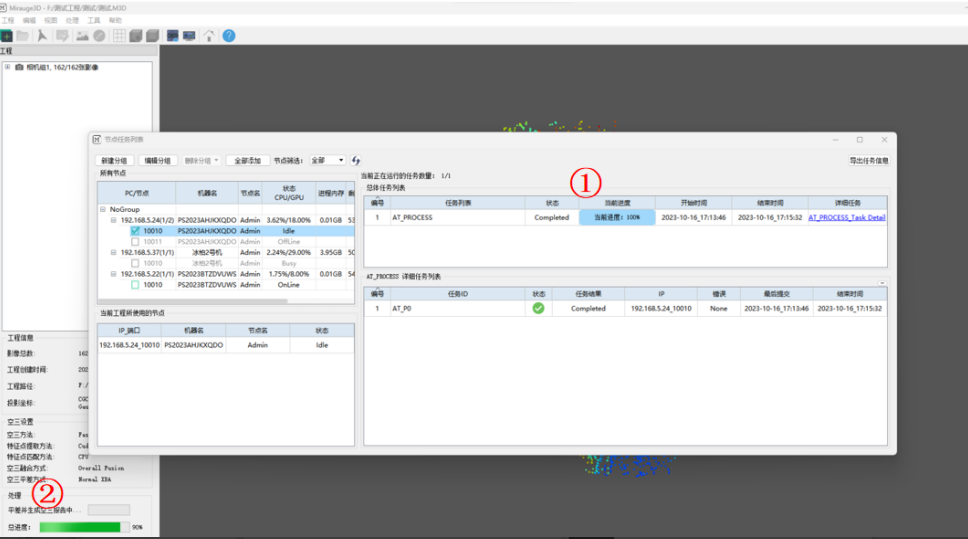Click the refresh nodes icon beside the filter

click(x=356, y=160)
